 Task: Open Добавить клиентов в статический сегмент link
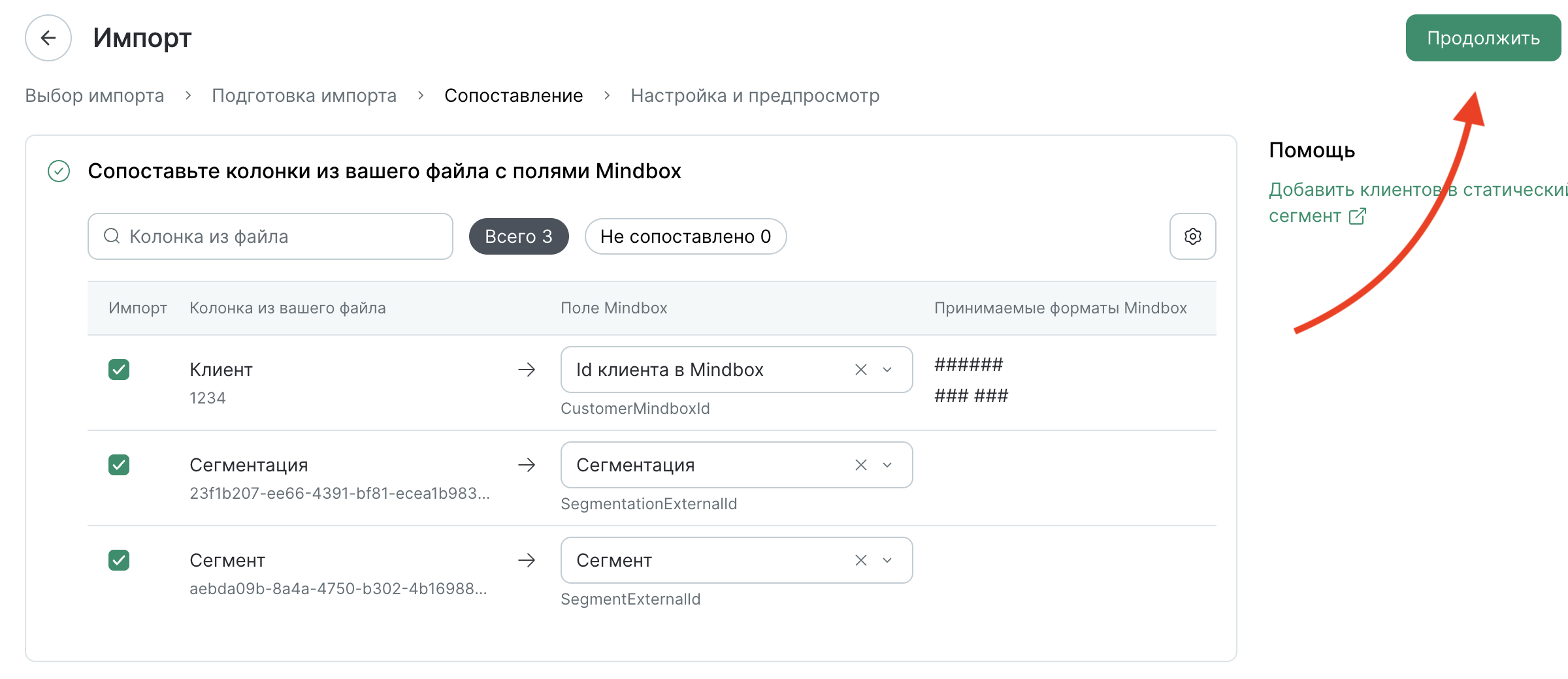coord(1418,202)
